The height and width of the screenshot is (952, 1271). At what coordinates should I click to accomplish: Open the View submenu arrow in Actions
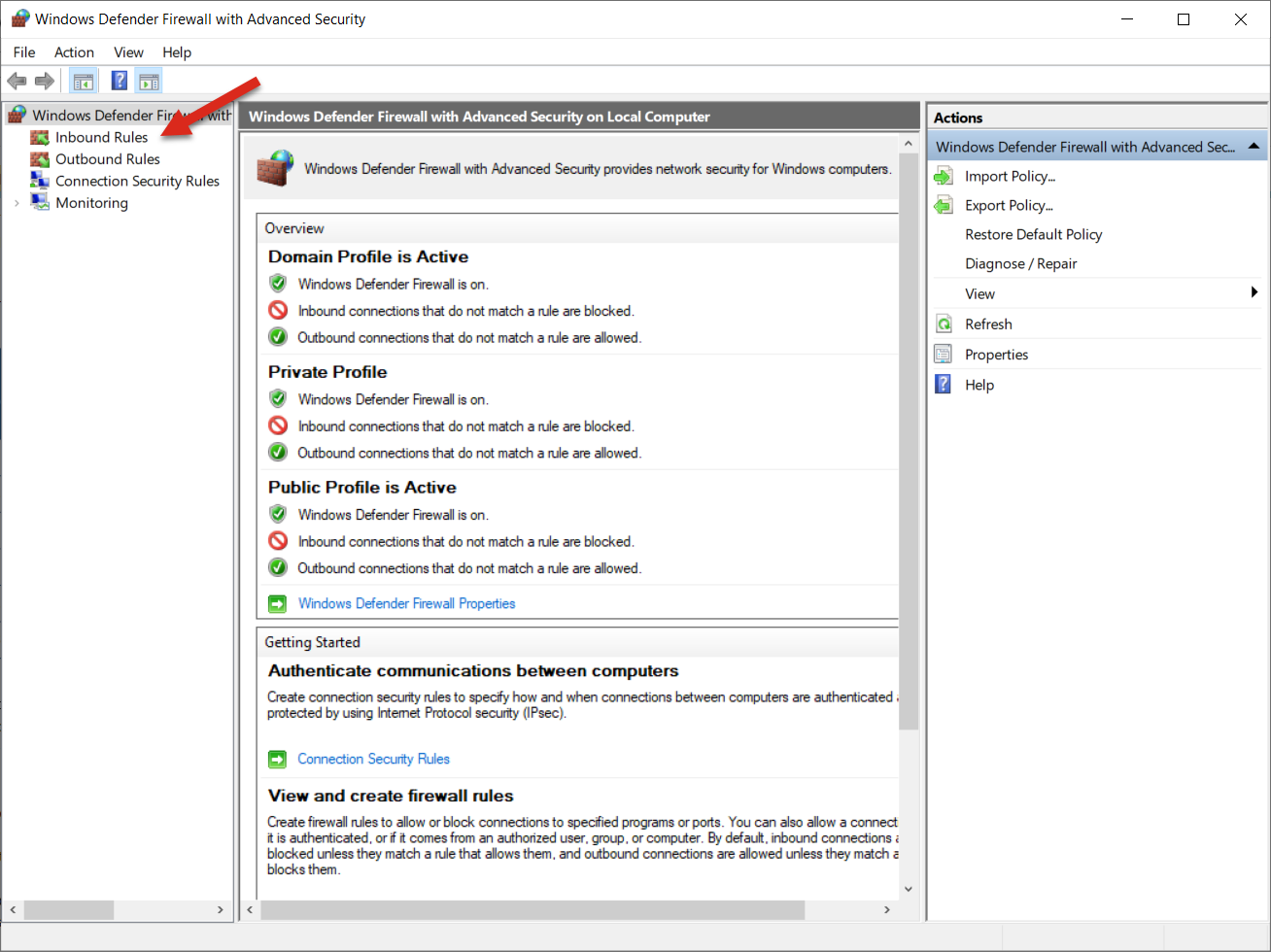point(1254,293)
